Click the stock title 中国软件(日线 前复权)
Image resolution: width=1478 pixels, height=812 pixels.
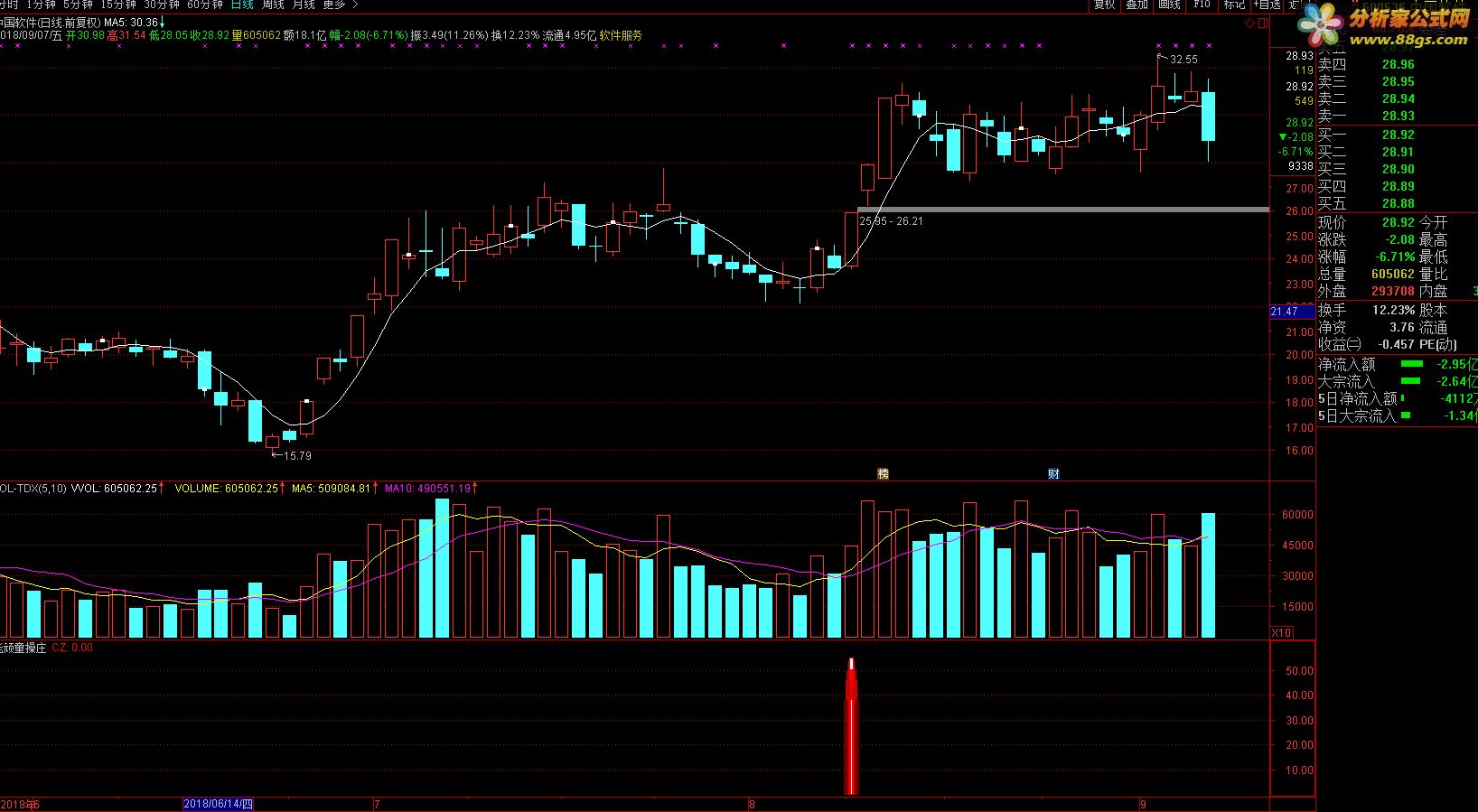click(49, 22)
